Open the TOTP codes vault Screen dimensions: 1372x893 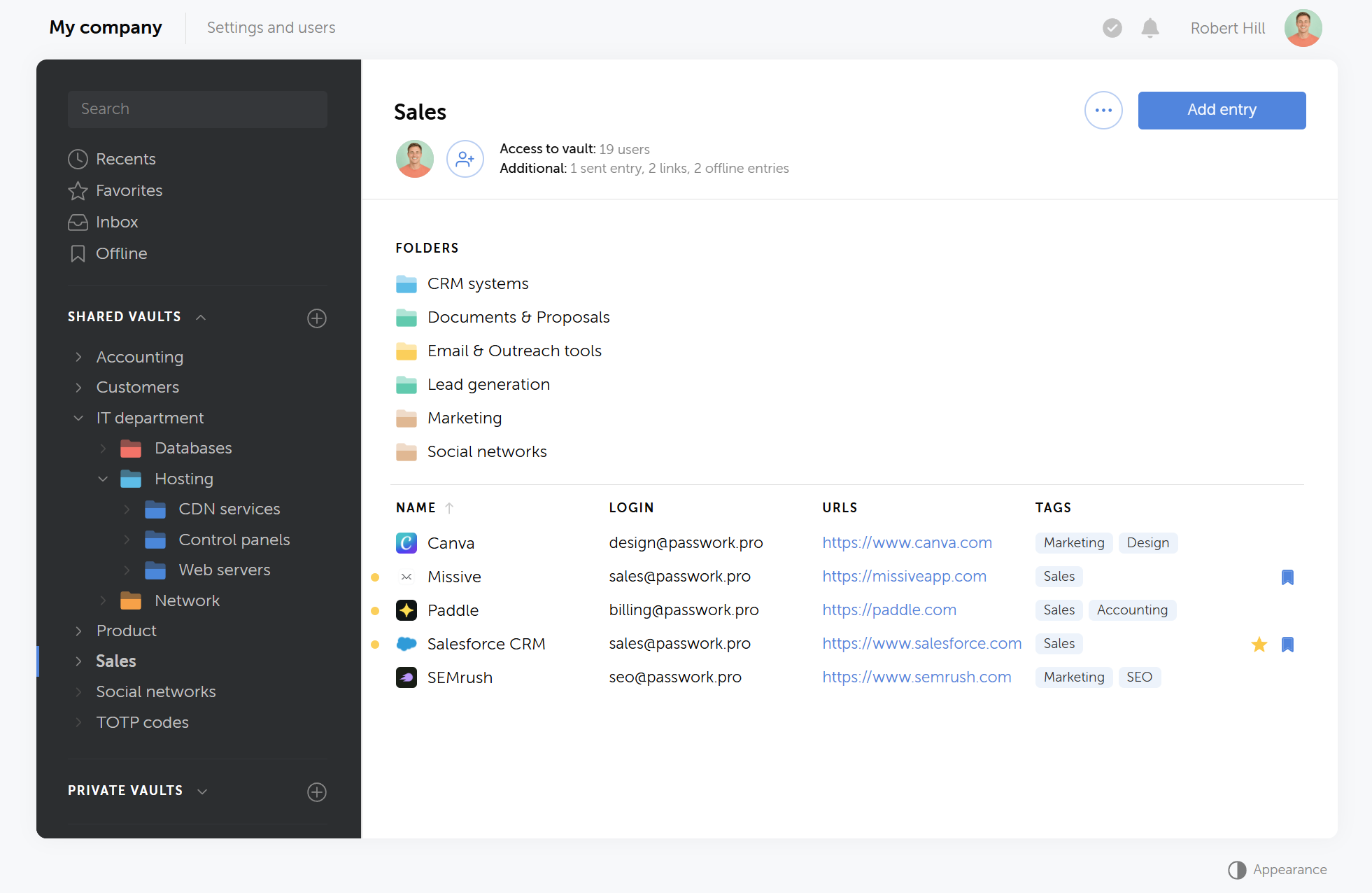click(143, 722)
